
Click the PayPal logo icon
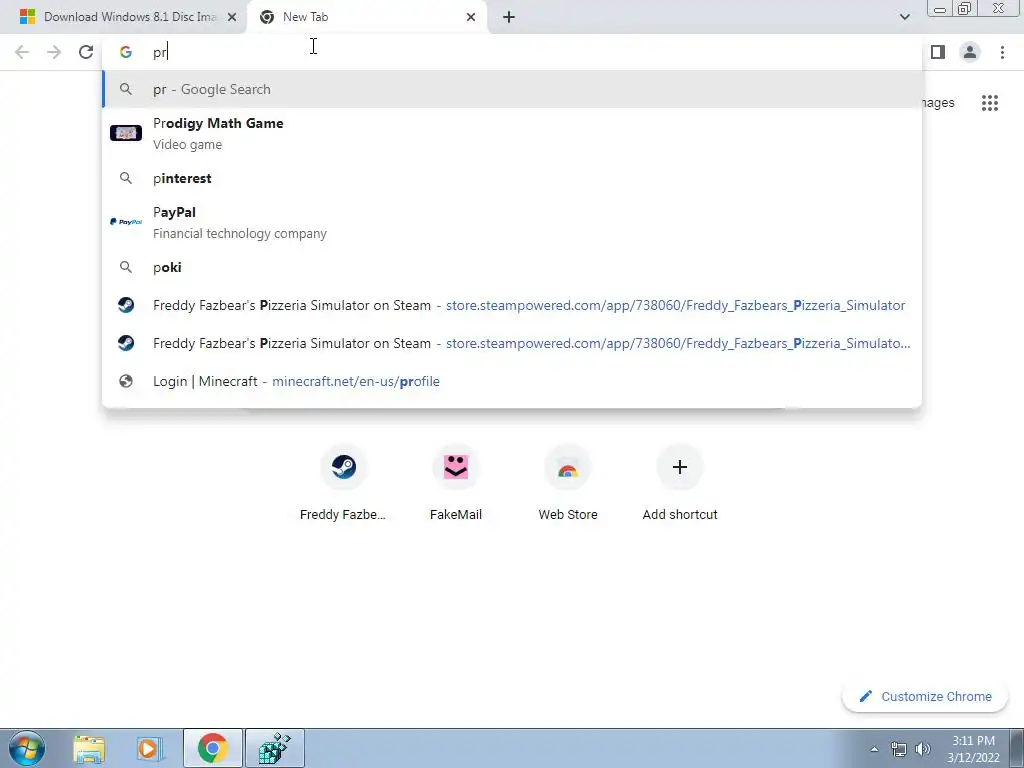click(x=125, y=222)
